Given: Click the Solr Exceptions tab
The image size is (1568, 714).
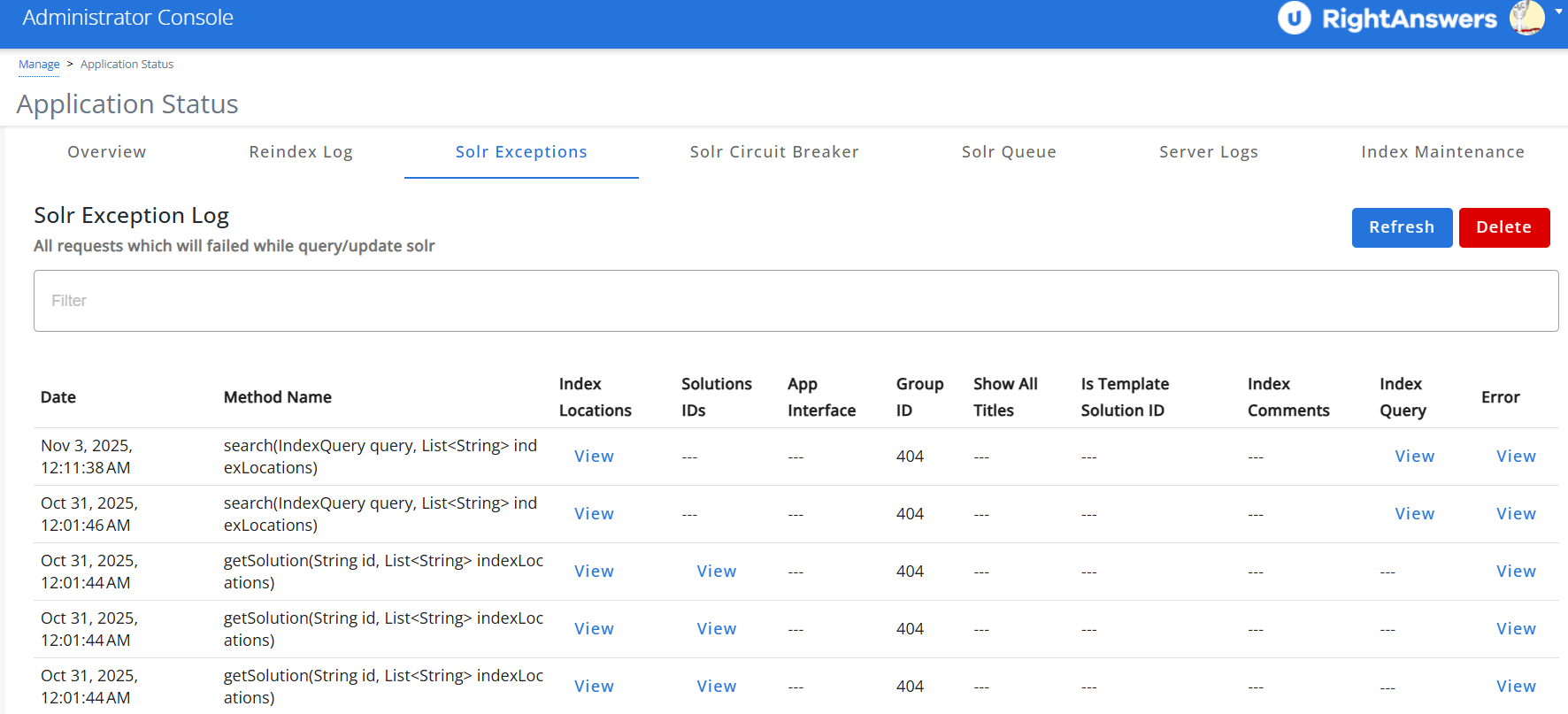Looking at the screenshot, I should (x=521, y=152).
